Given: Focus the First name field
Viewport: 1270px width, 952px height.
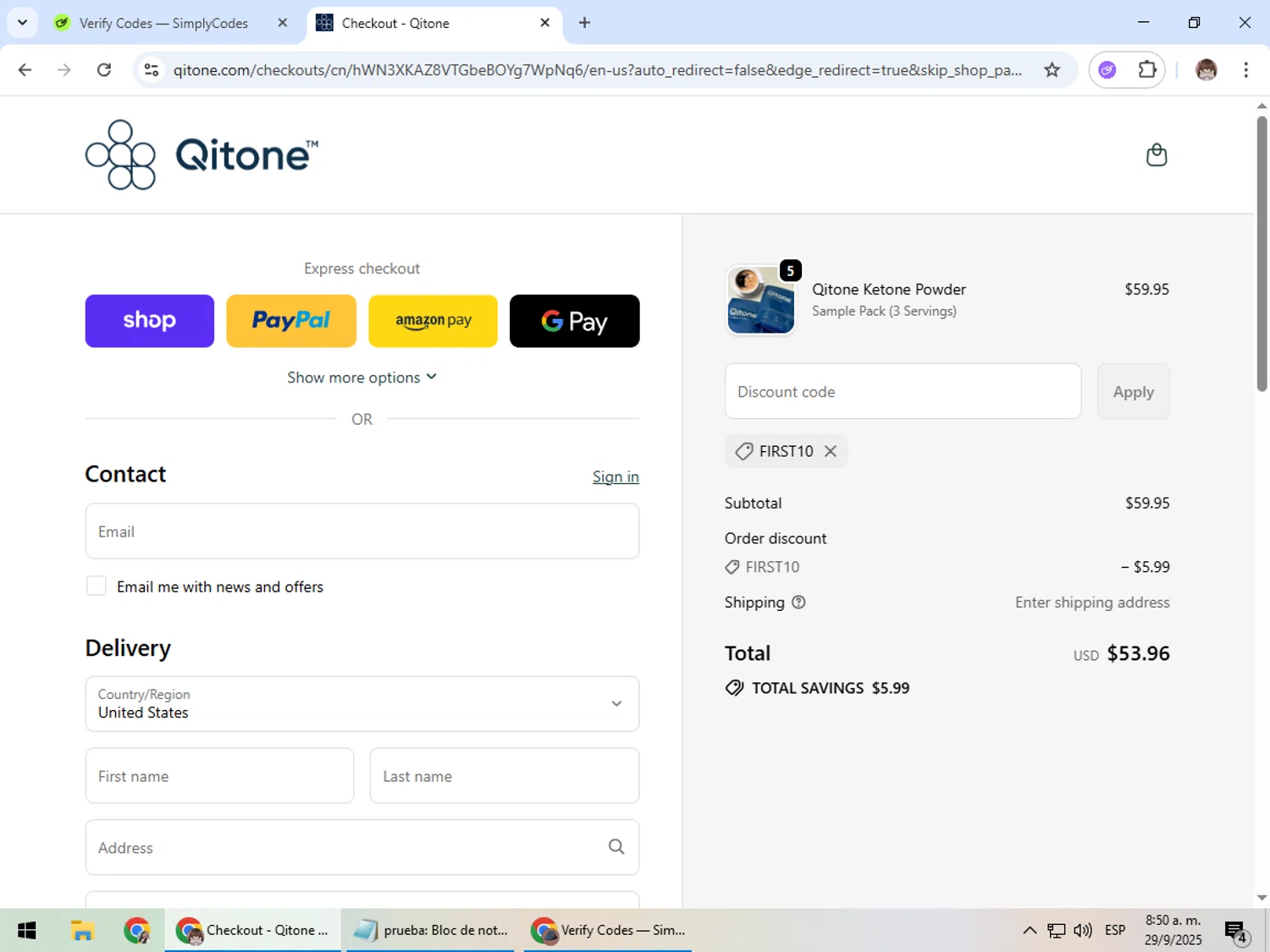Looking at the screenshot, I should point(219,776).
